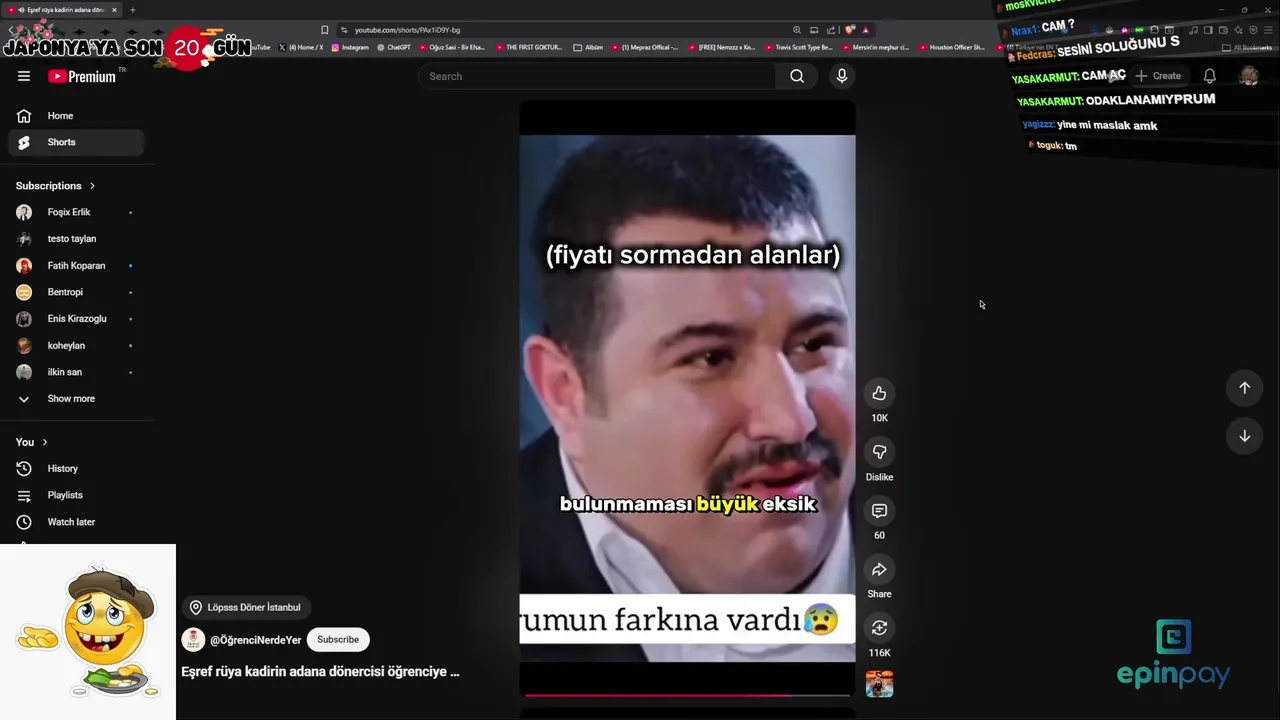Expand the Subscriptions section chevron

point(92,186)
